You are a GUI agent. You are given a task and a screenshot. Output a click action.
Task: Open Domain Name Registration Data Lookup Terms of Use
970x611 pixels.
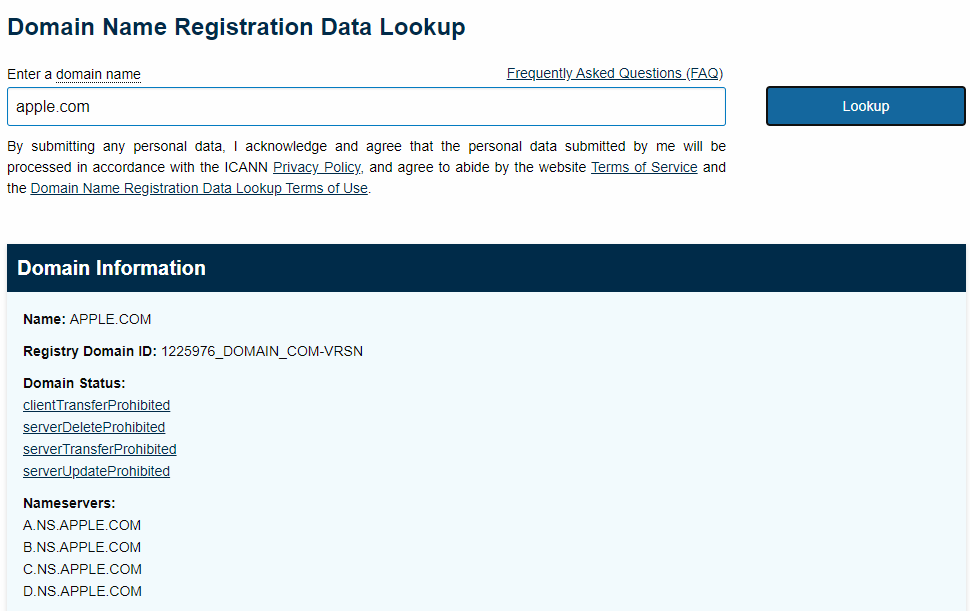[x=199, y=189]
